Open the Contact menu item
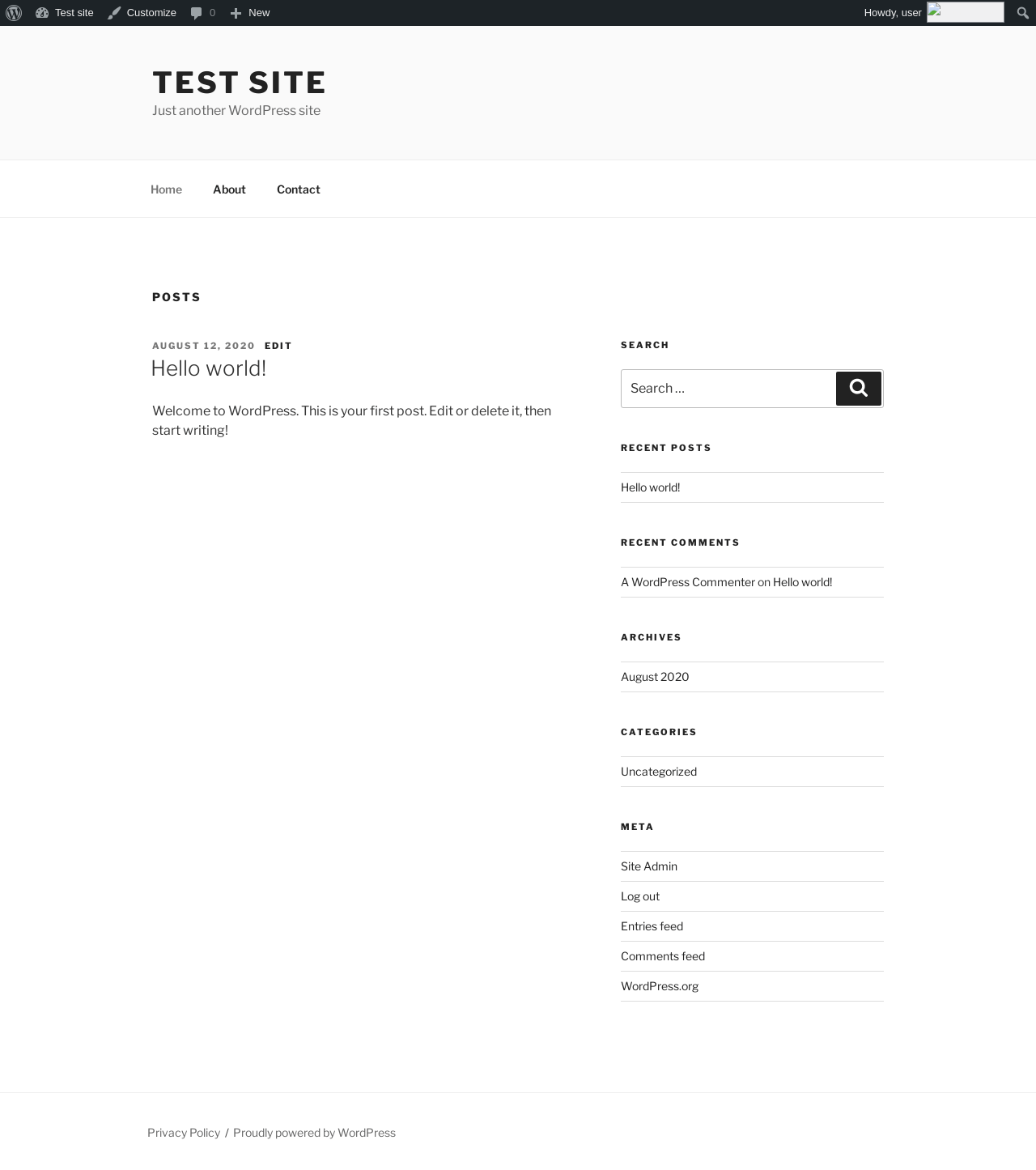The width and height of the screenshot is (1036, 1170). click(x=299, y=189)
